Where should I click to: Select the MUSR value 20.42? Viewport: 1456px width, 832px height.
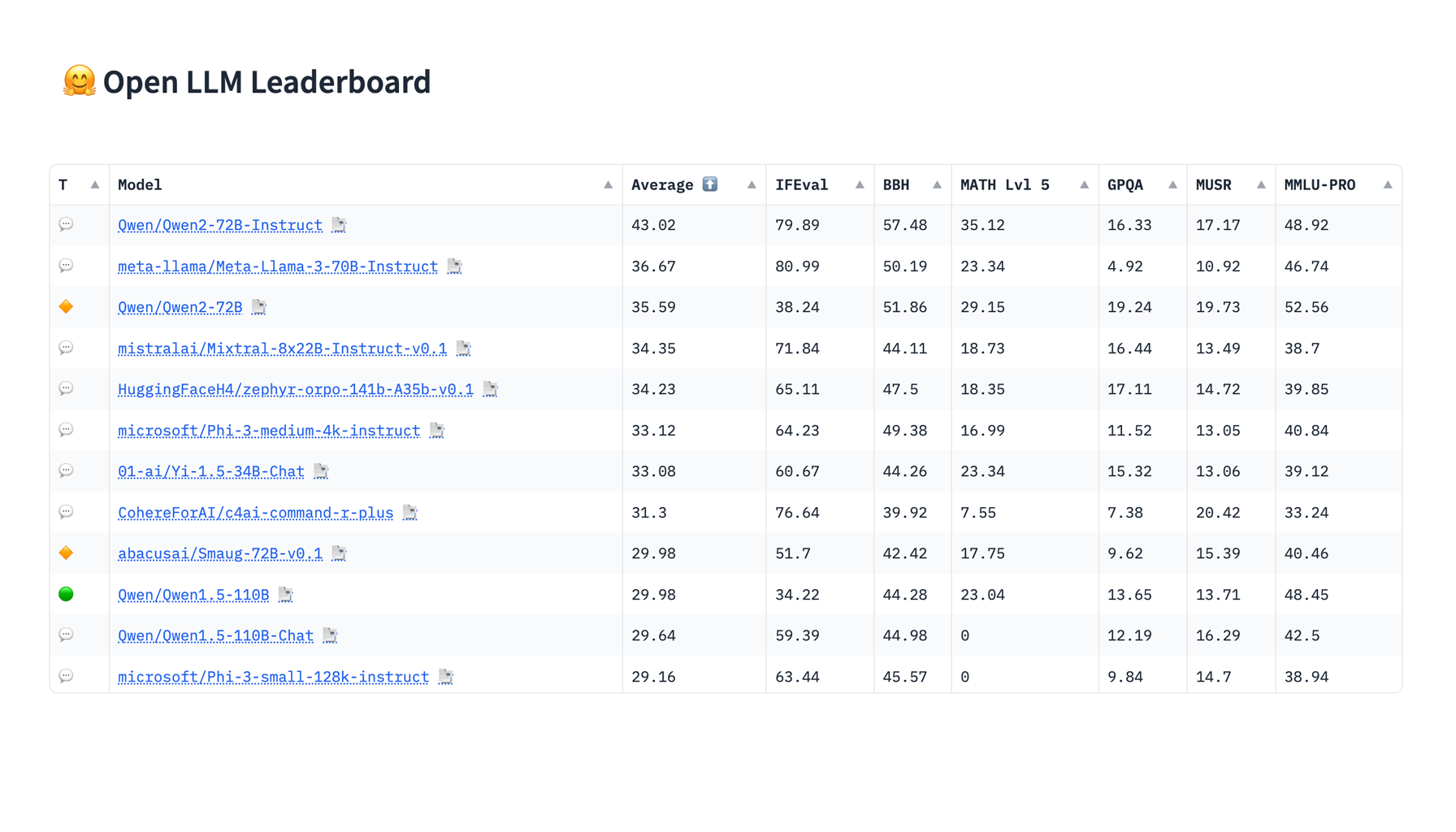tap(1218, 513)
